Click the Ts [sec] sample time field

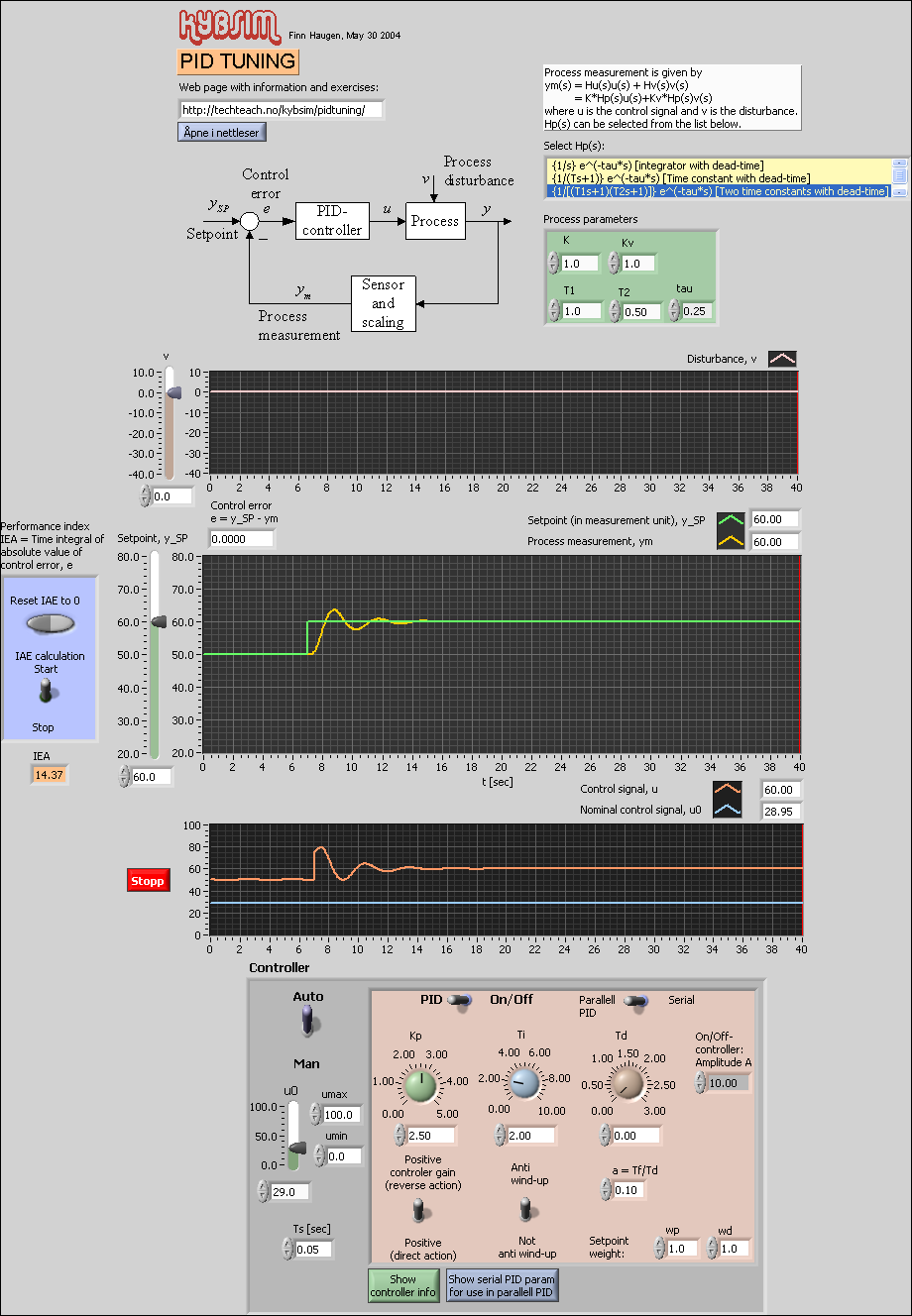click(x=314, y=1250)
